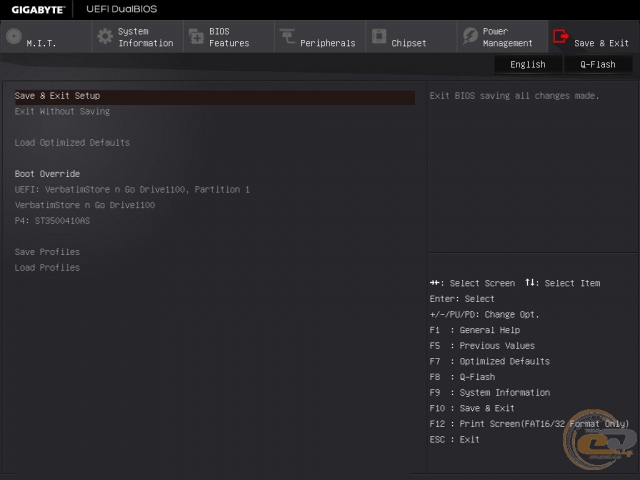Open the BIOS Features tab
Viewport: 640px width, 480px height.
click(229, 37)
